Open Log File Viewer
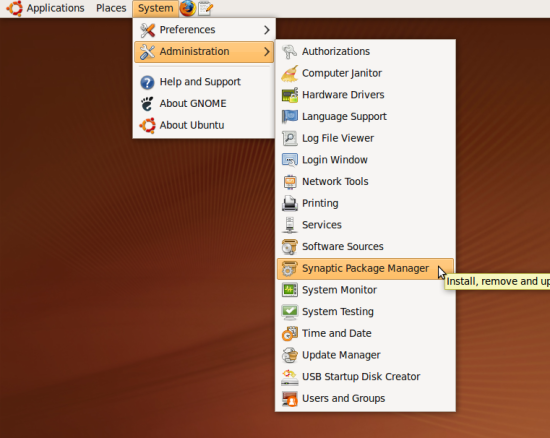 [x=365, y=139]
